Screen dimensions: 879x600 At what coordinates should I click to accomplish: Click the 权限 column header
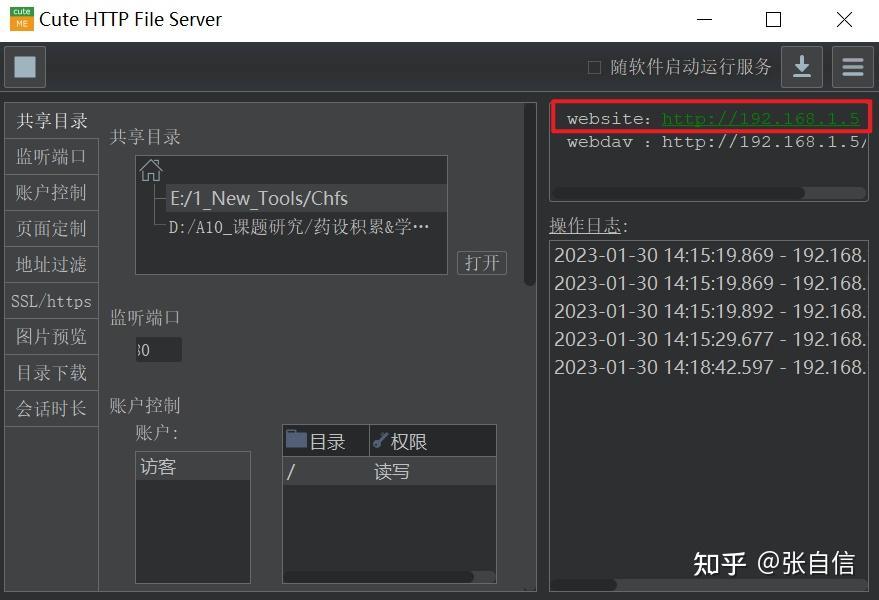[433, 441]
